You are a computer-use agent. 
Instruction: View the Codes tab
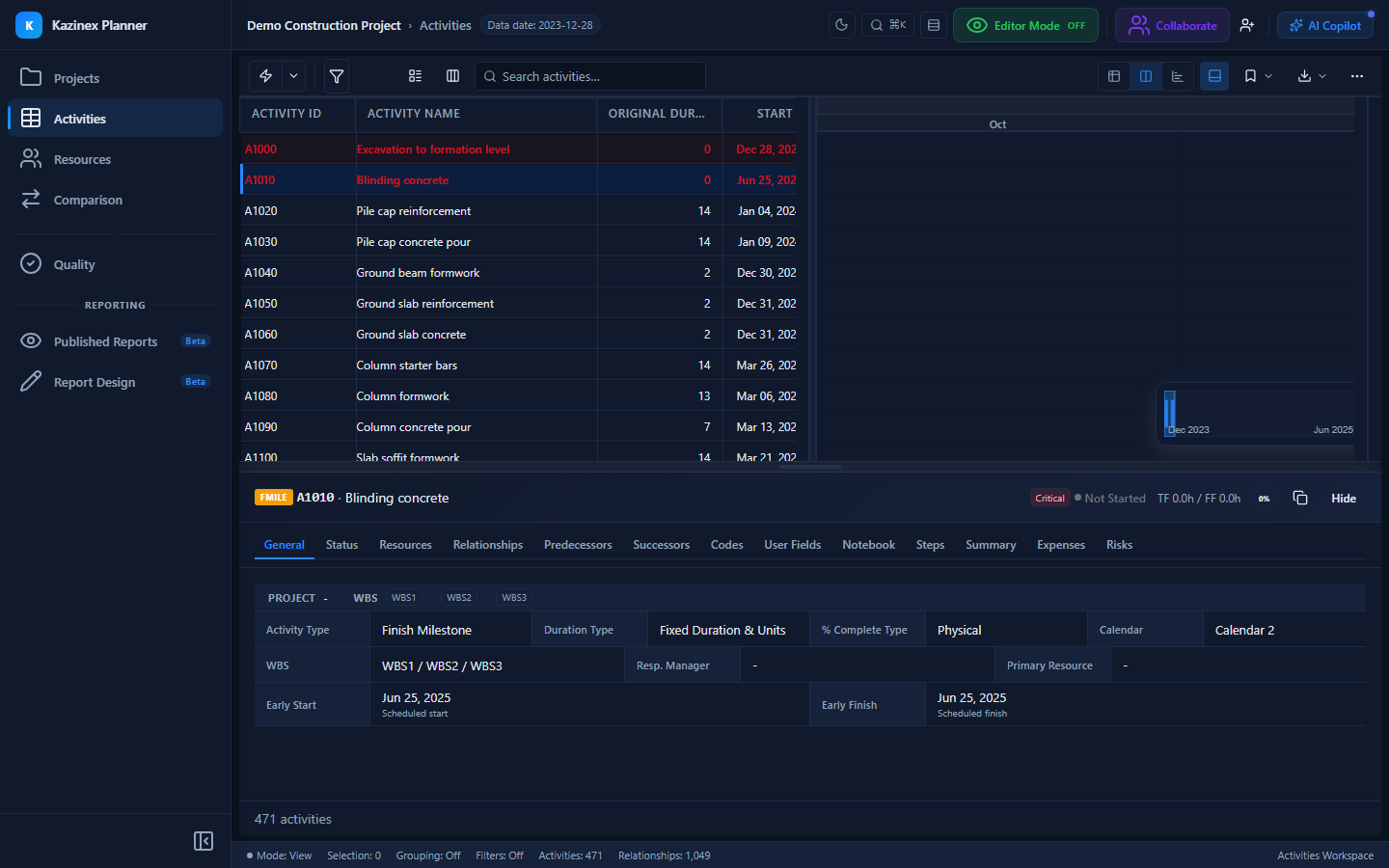727,545
